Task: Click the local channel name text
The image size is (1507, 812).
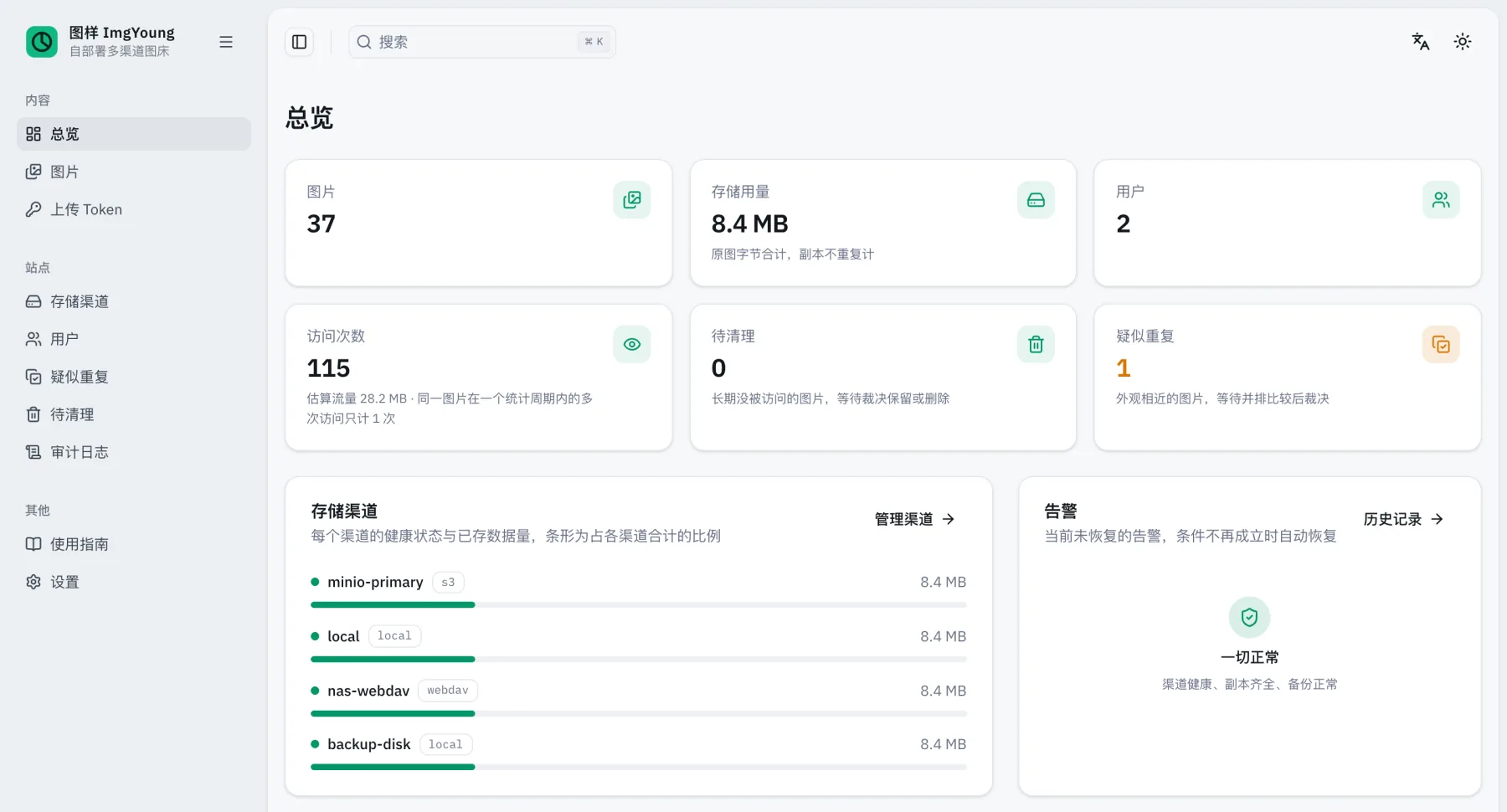Action: pyautogui.click(x=343, y=636)
